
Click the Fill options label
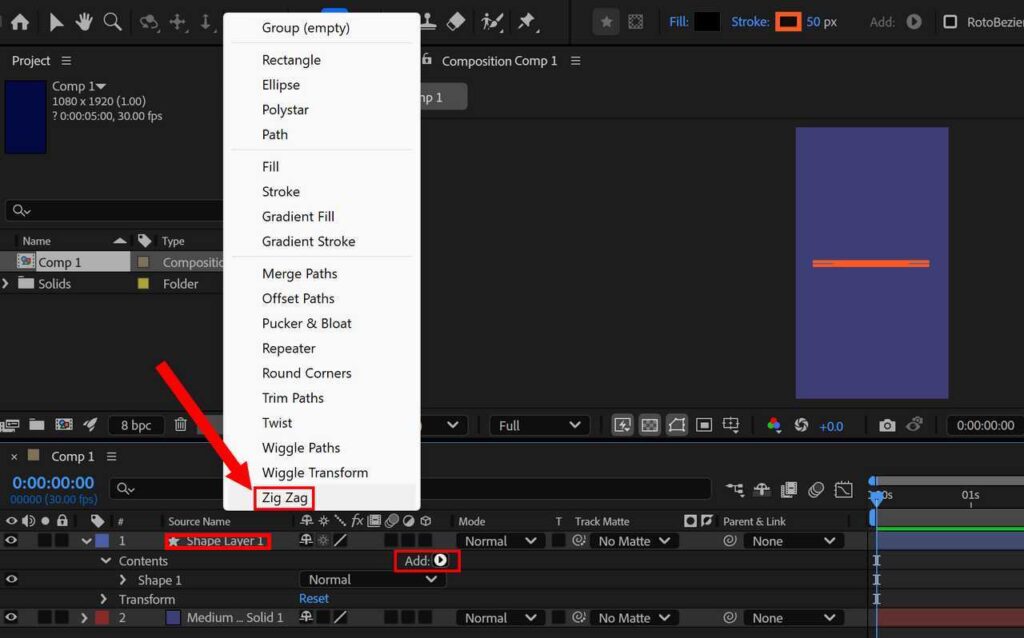coord(679,22)
